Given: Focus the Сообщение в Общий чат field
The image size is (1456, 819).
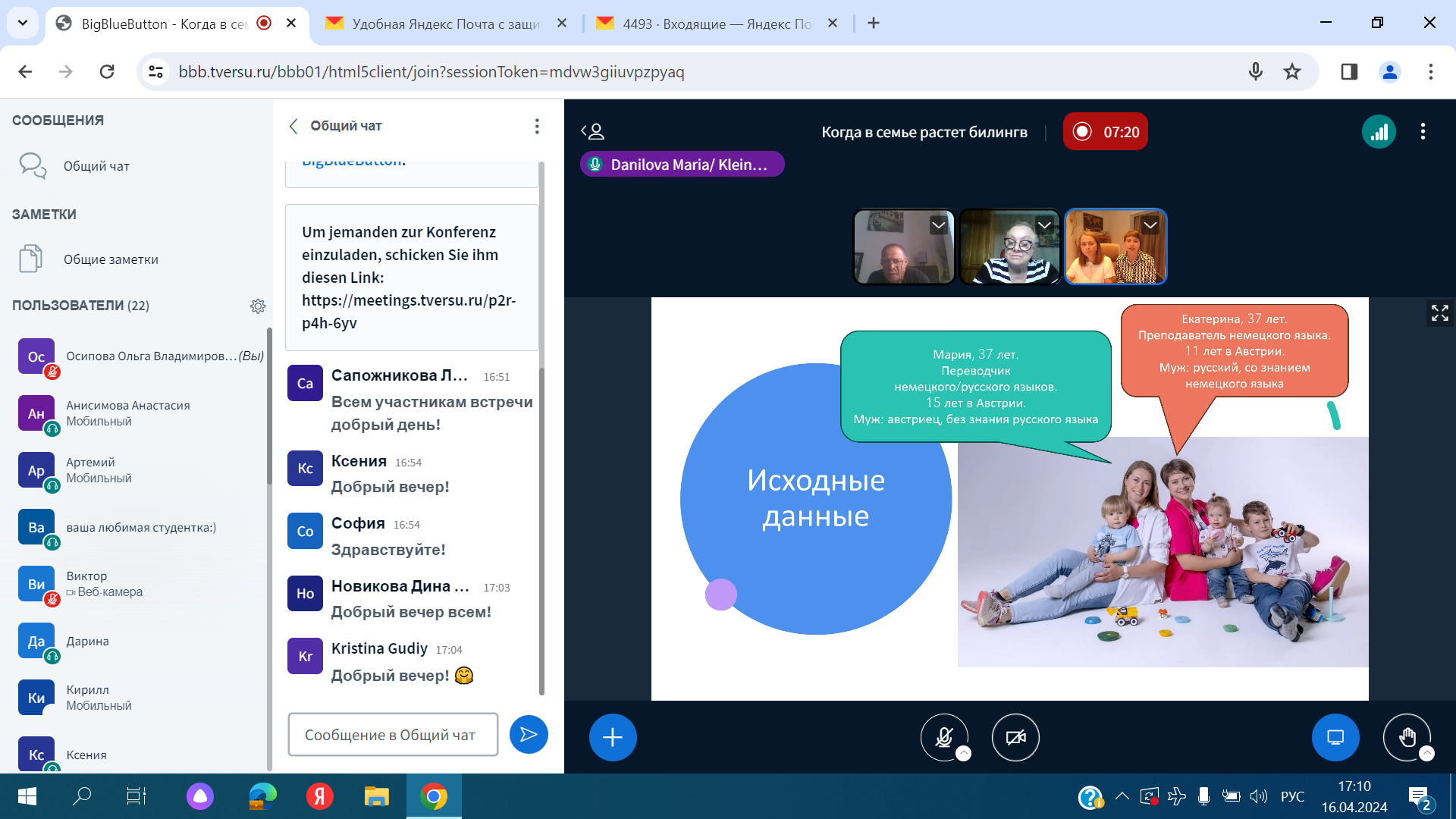Looking at the screenshot, I should point(392,734).
